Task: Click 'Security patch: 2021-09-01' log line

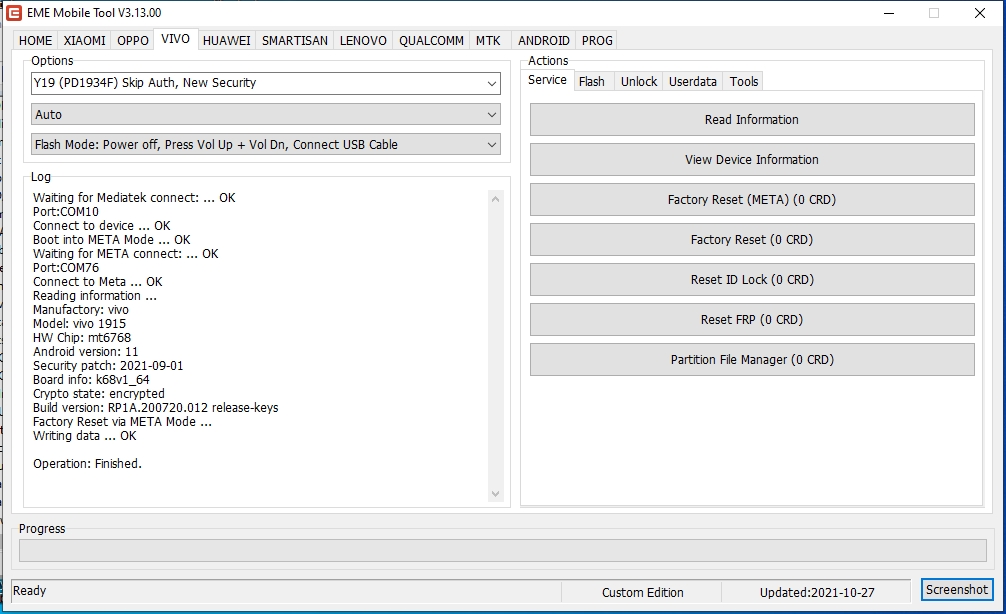Action: tap(108, 366)
